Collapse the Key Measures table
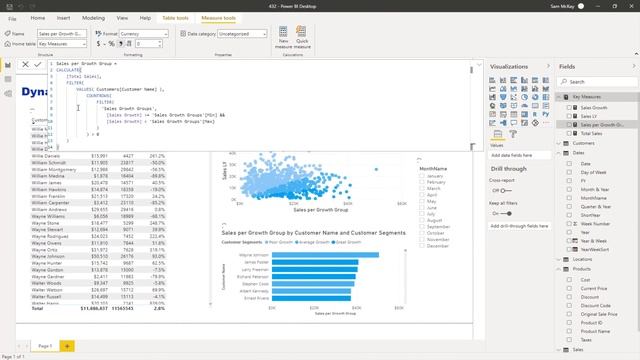 (x=559, y=97)
